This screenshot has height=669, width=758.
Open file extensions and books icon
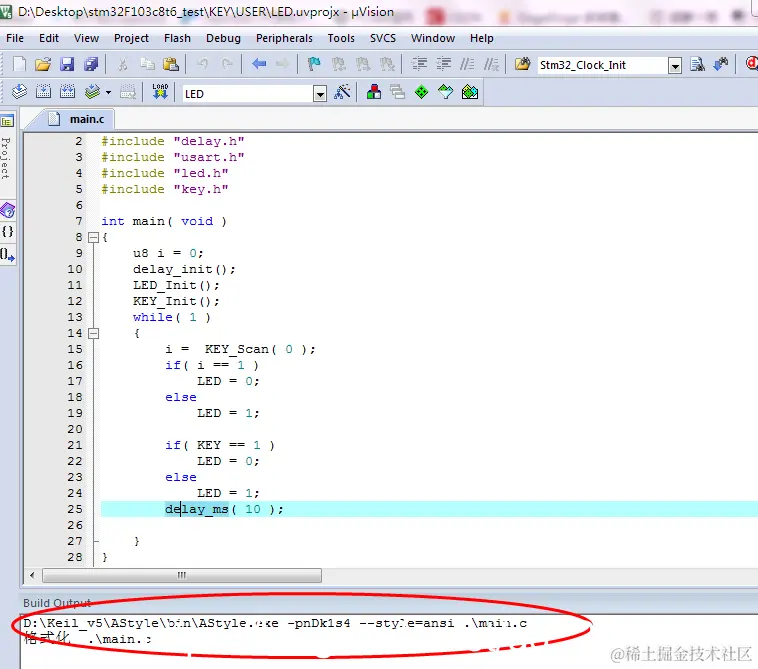pyautogui.click(x=374, y=91)
